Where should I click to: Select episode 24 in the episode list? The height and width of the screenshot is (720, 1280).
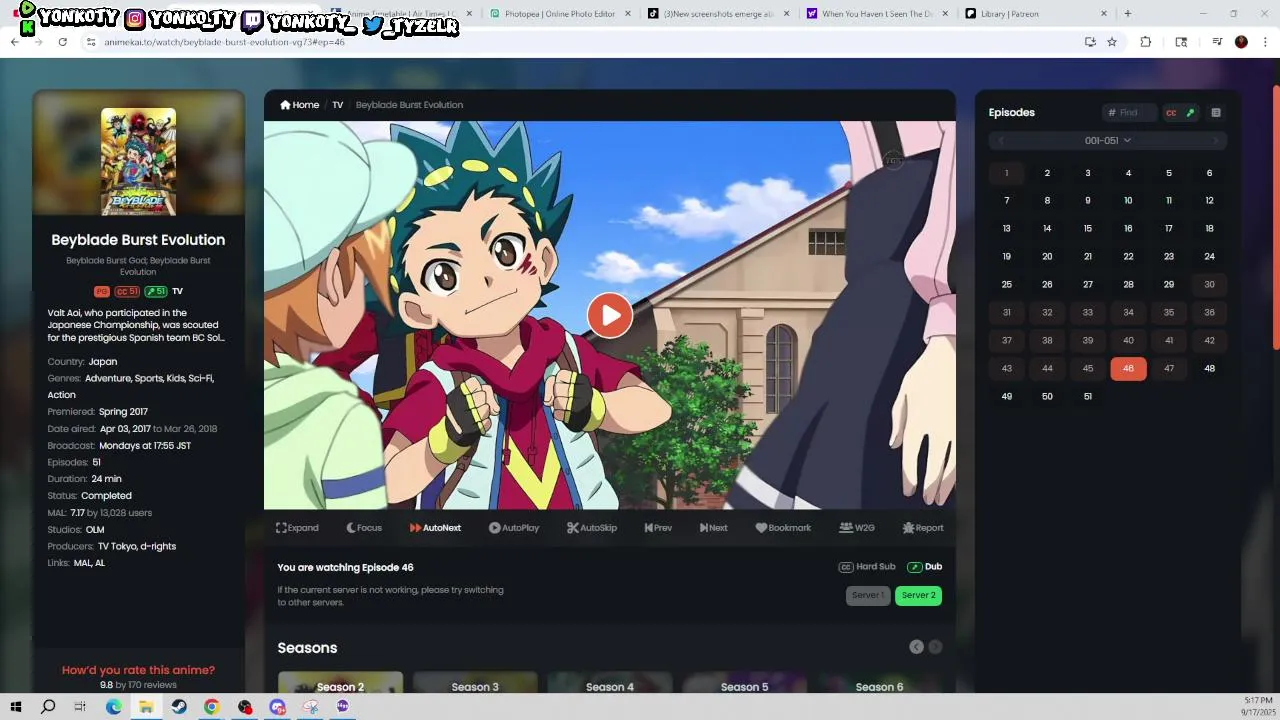[1209, 257]
